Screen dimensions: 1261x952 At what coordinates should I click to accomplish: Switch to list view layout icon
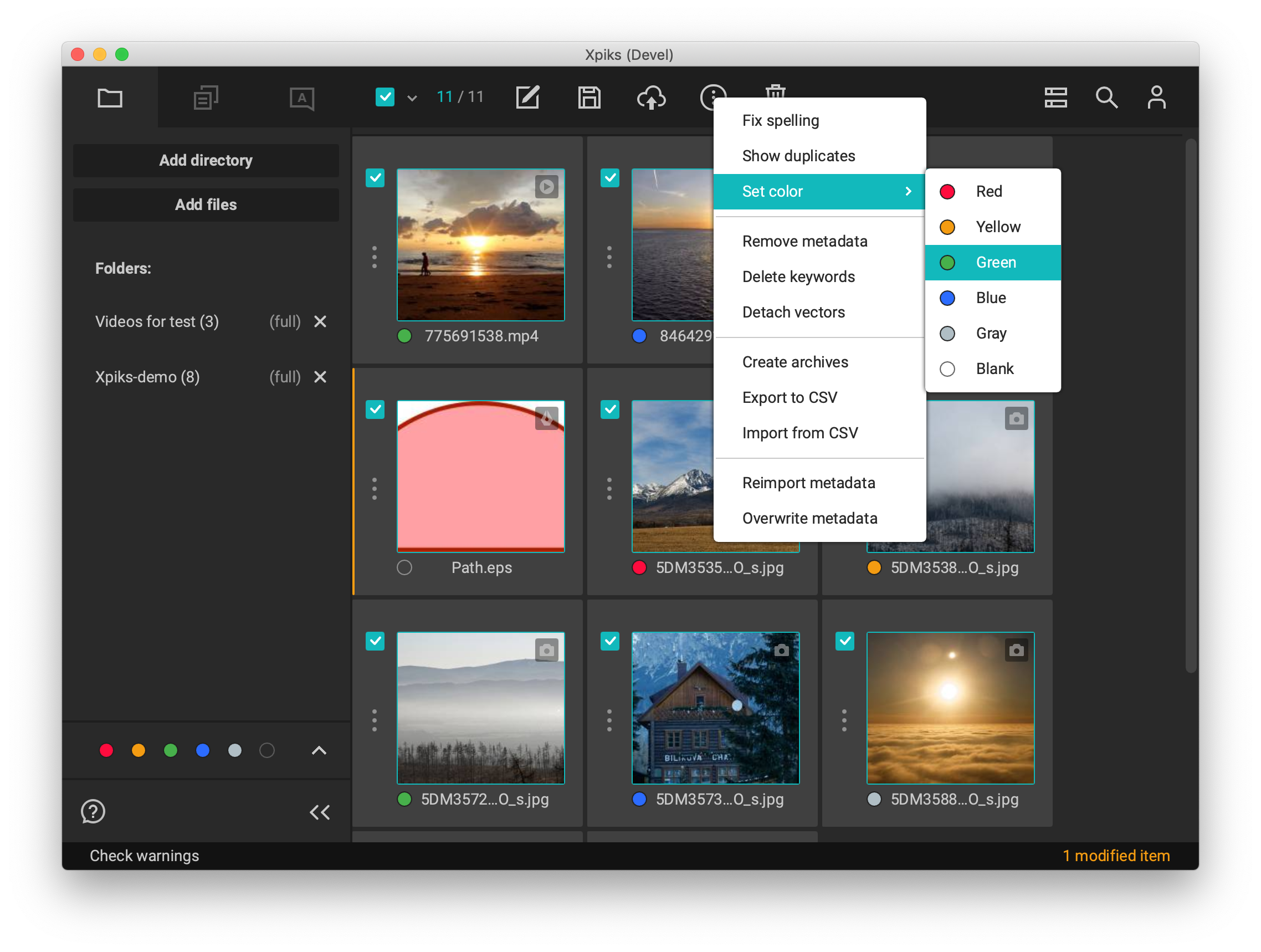(1055, 98)
